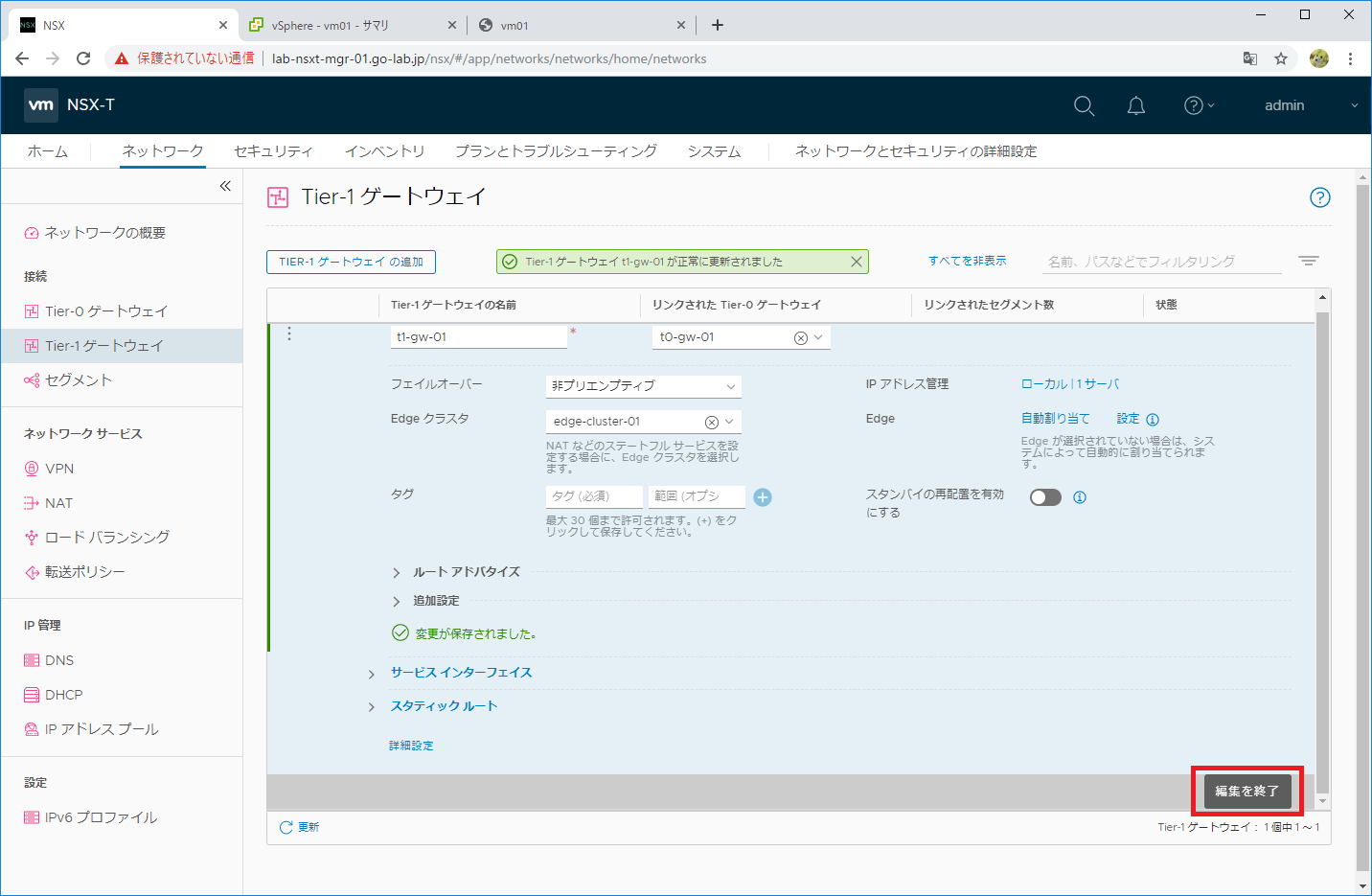This screenshot has width=1372, height=896.
Task: Click TIER-1 ゲートウェイ の追加 button
Action: click(x=351, y=262)
